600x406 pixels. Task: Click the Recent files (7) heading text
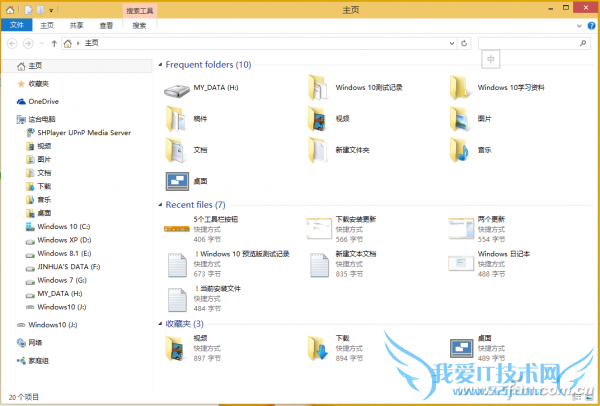coord(195,205)
